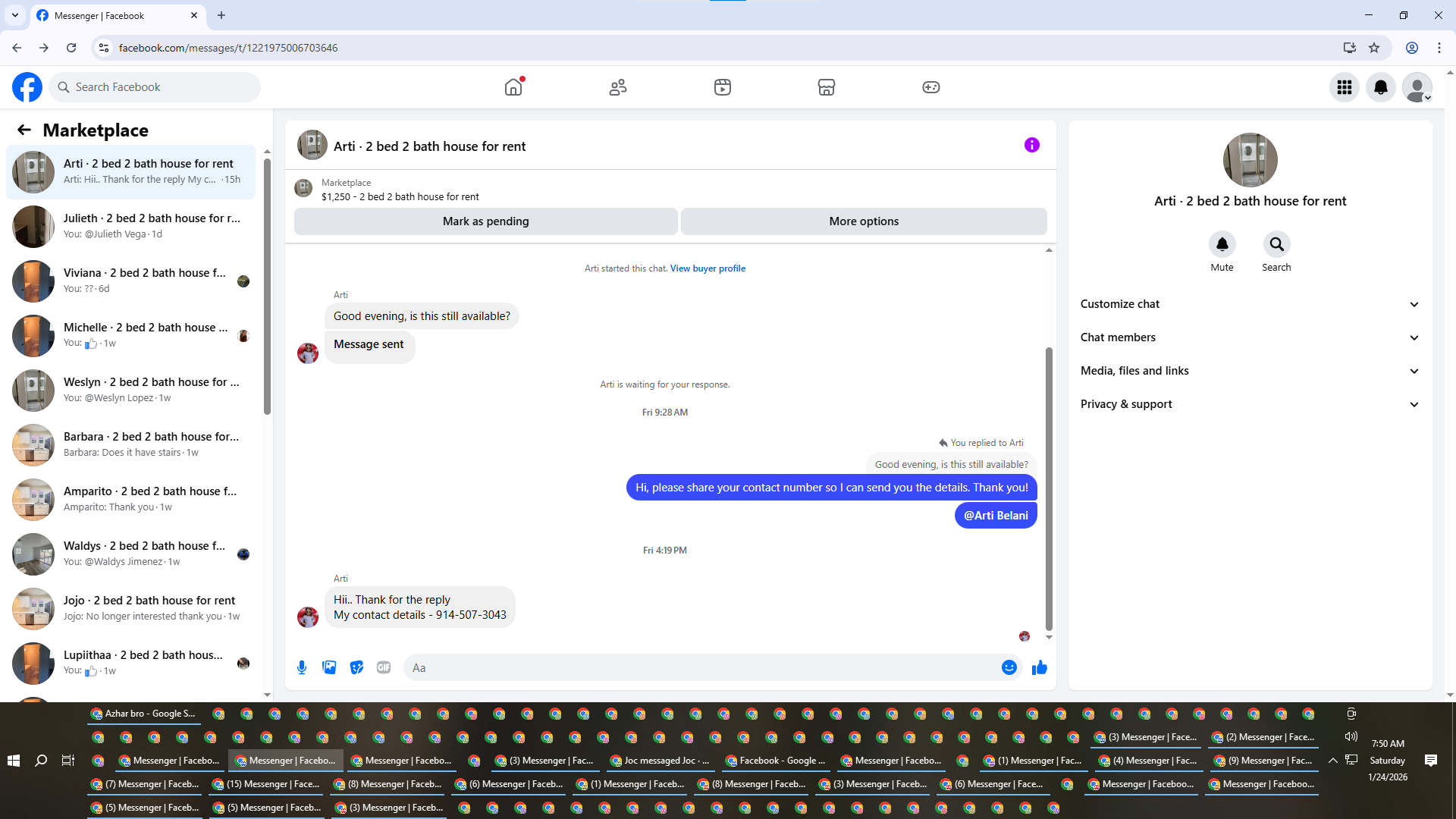Open the emoji picker in message box
The image size is (1456, 819).
[1009, 667]
